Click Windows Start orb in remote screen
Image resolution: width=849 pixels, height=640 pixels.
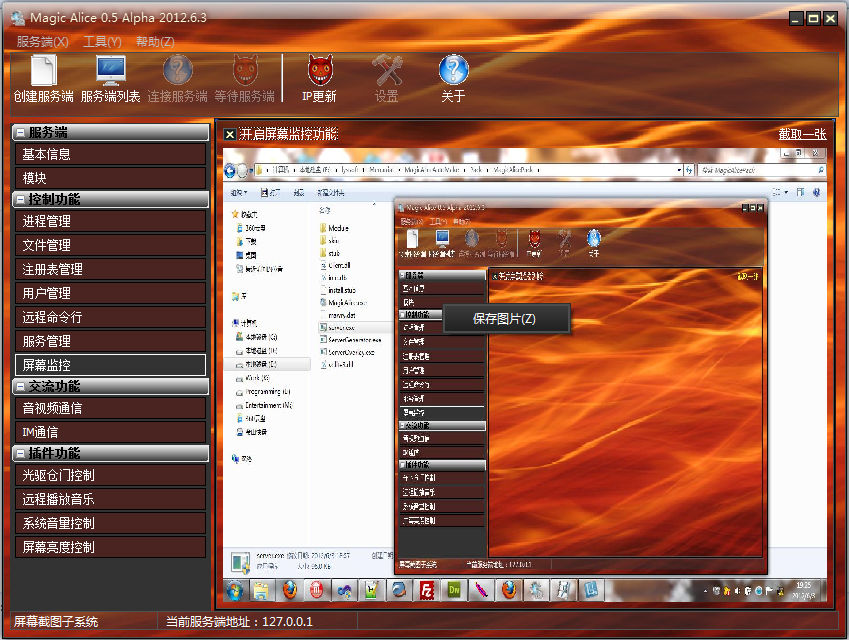pyautogui.click(x=234, y=590)
